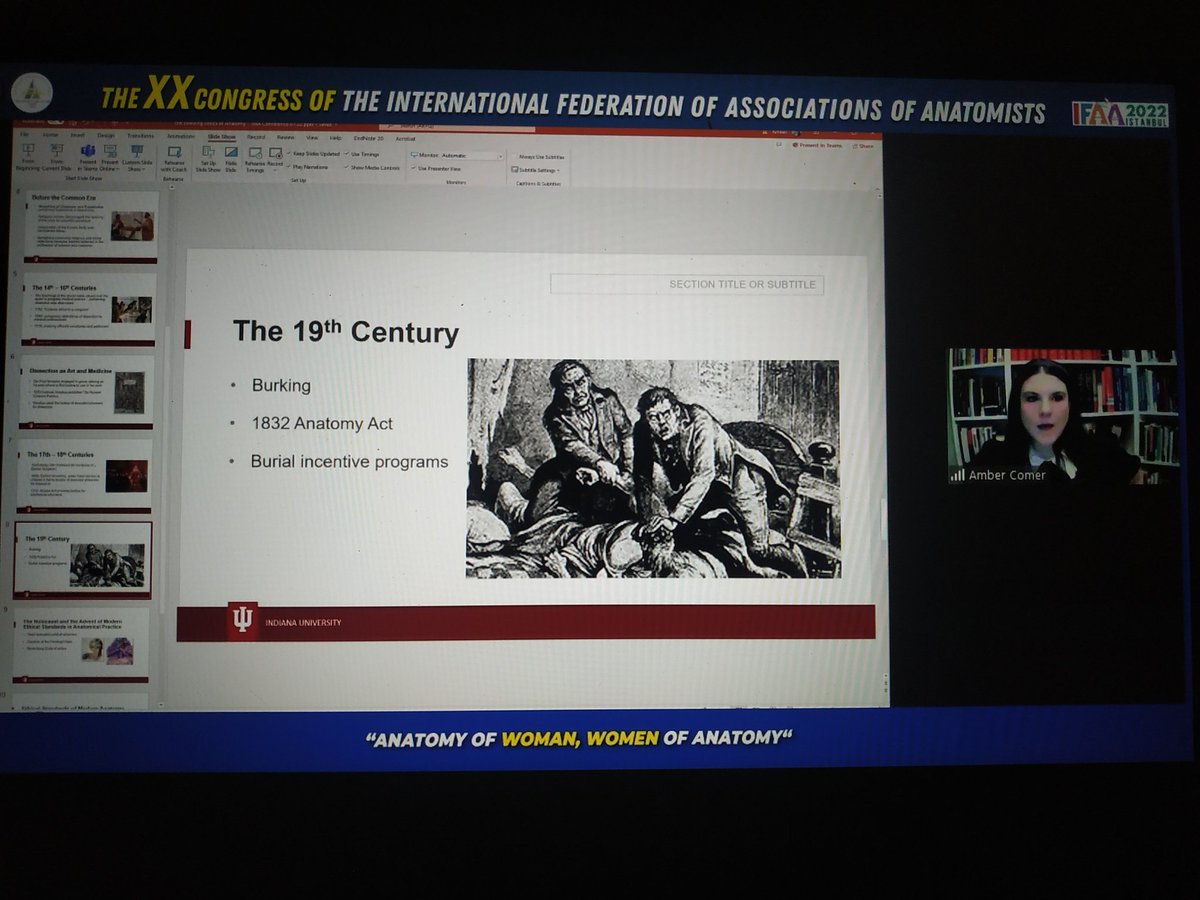Viewport: 1200px width, 900px height.
Task: Open the Design ribbon tab
Action: pyautogui.click(x=106, y=136)
